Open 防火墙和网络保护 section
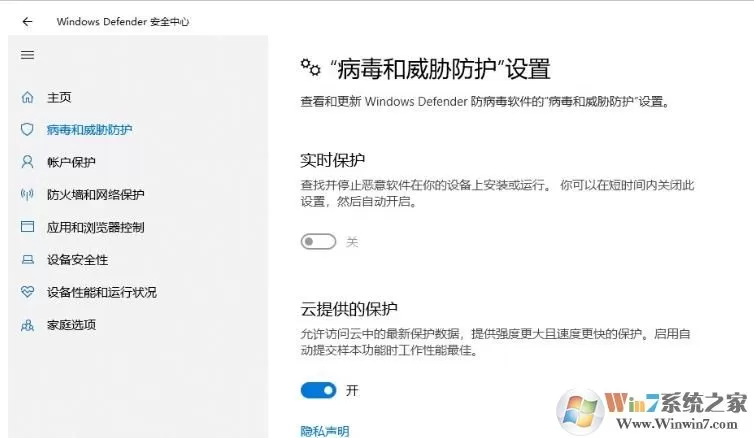The image size is (754, 438). (95, 194)
